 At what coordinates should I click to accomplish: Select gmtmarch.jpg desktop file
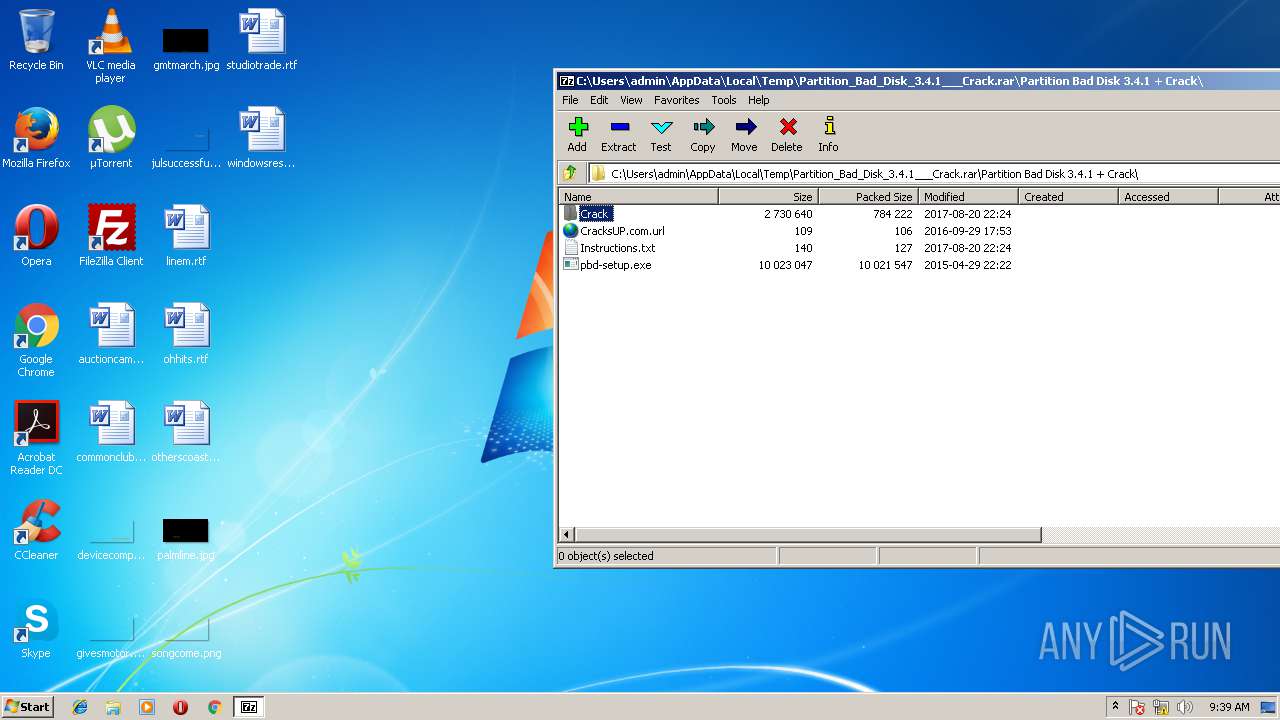[186, 46]
